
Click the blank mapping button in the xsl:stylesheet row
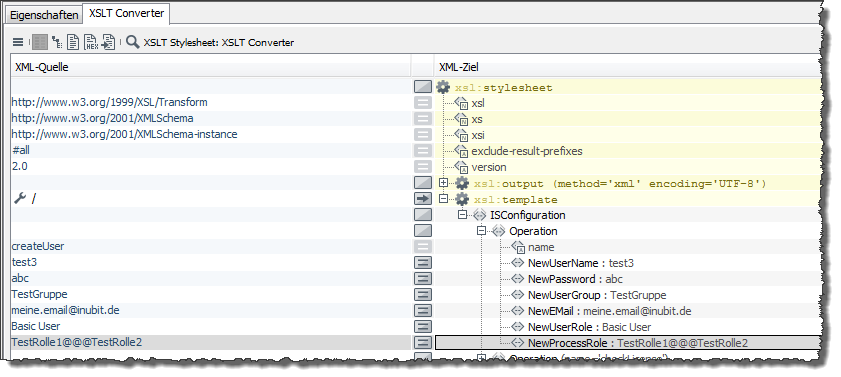coord(423,87)
